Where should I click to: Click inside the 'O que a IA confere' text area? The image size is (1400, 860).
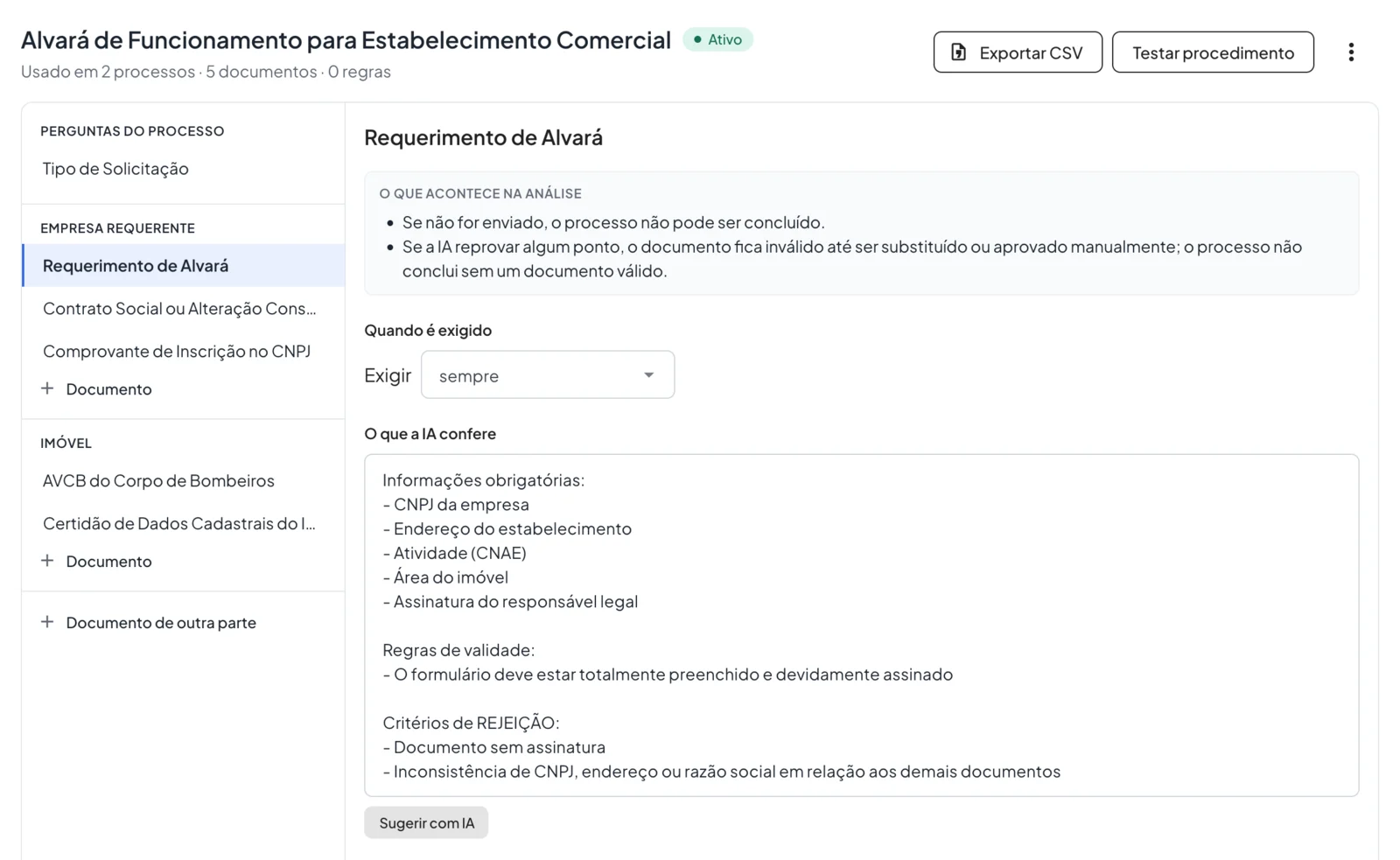862,626
